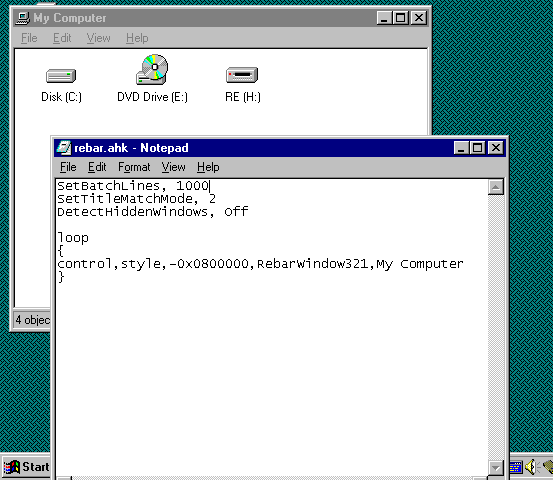Click the opening brace line in Notepad
Viewport: 553px width, 480px height.
coord(61,251)
